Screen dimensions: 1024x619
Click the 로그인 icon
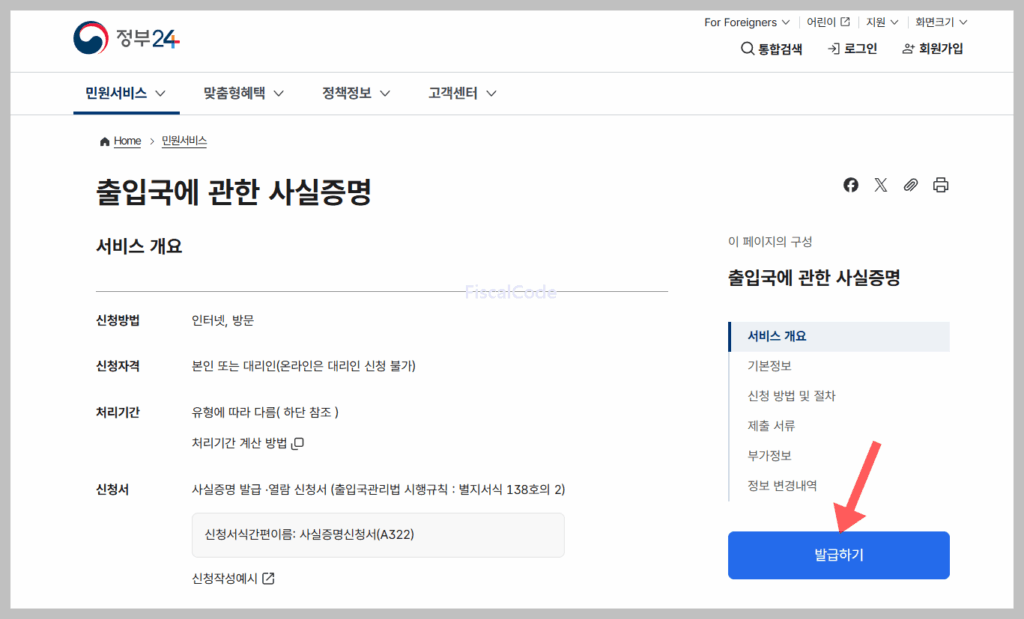[831, 48]
